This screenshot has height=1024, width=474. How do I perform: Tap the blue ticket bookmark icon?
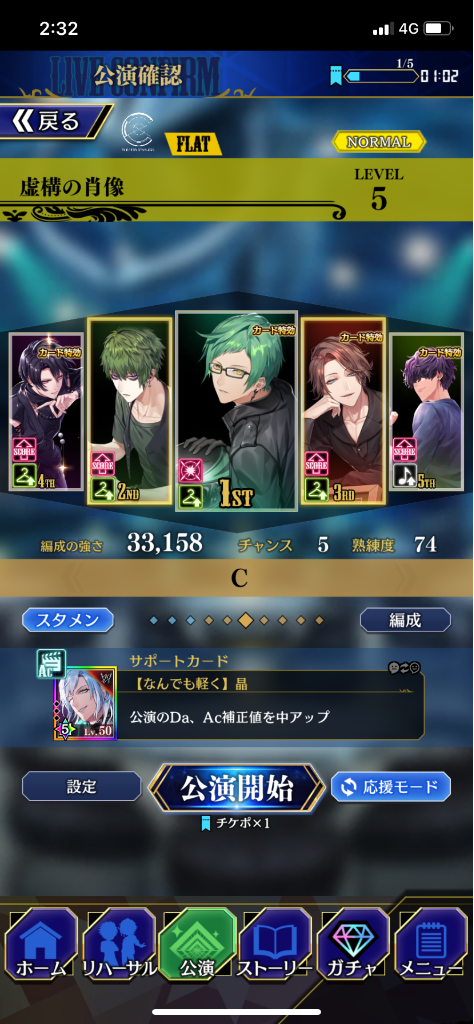pos(336,76)
